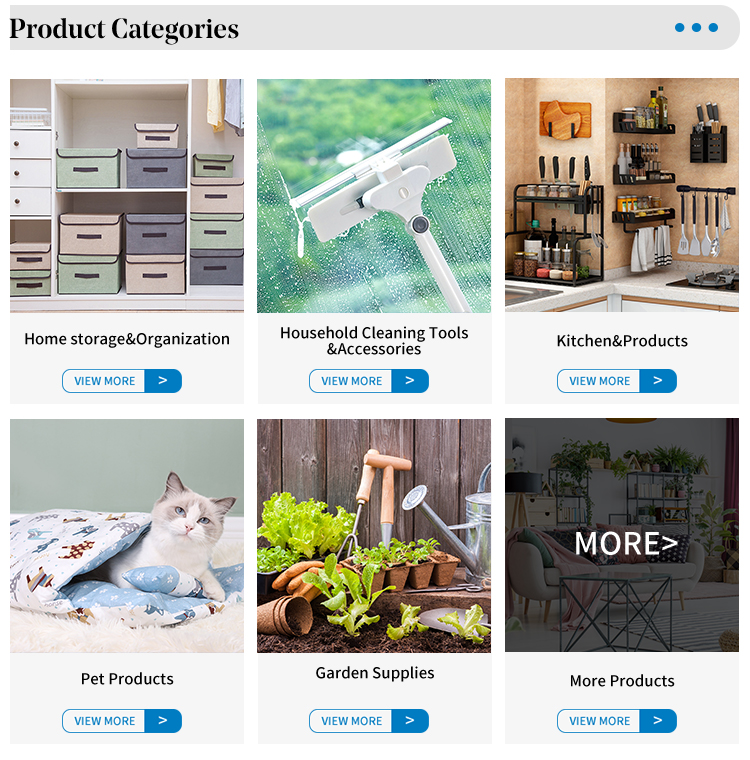Click arrow icon under Kitchen&Products
750x760 pixels.
coord(658,380)
